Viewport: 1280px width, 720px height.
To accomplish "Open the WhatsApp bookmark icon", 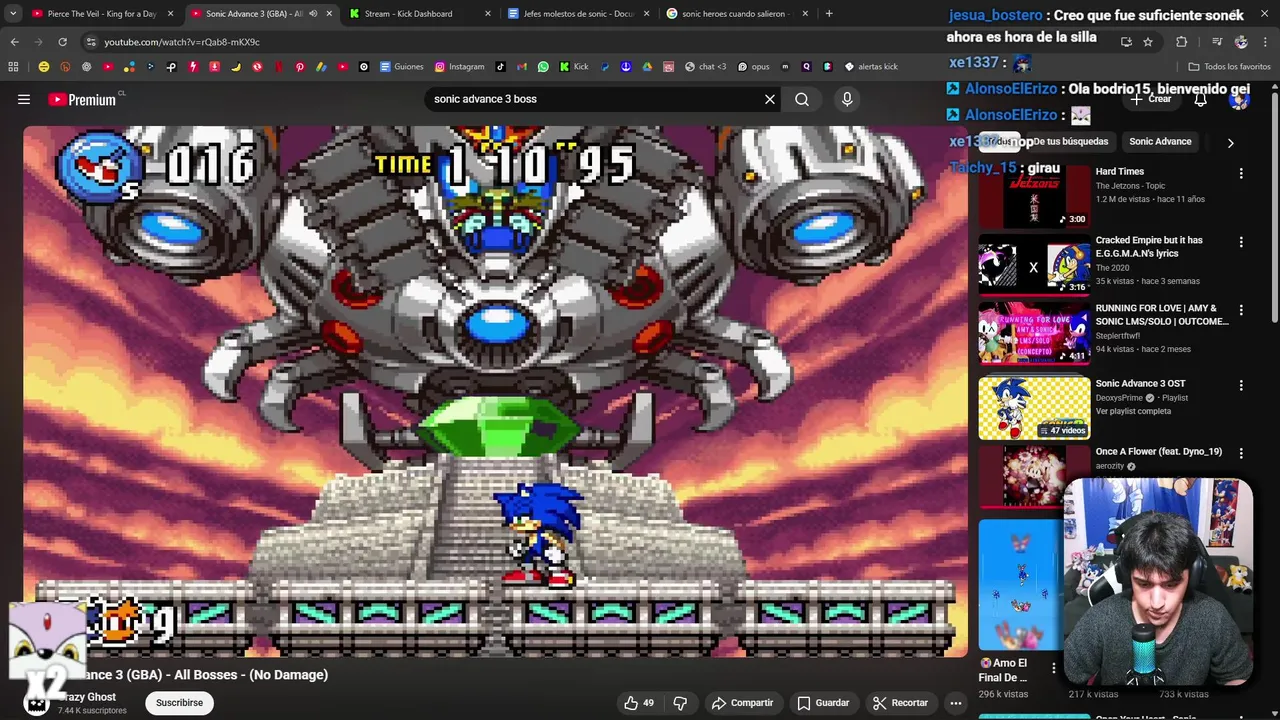I will point(543,67).
